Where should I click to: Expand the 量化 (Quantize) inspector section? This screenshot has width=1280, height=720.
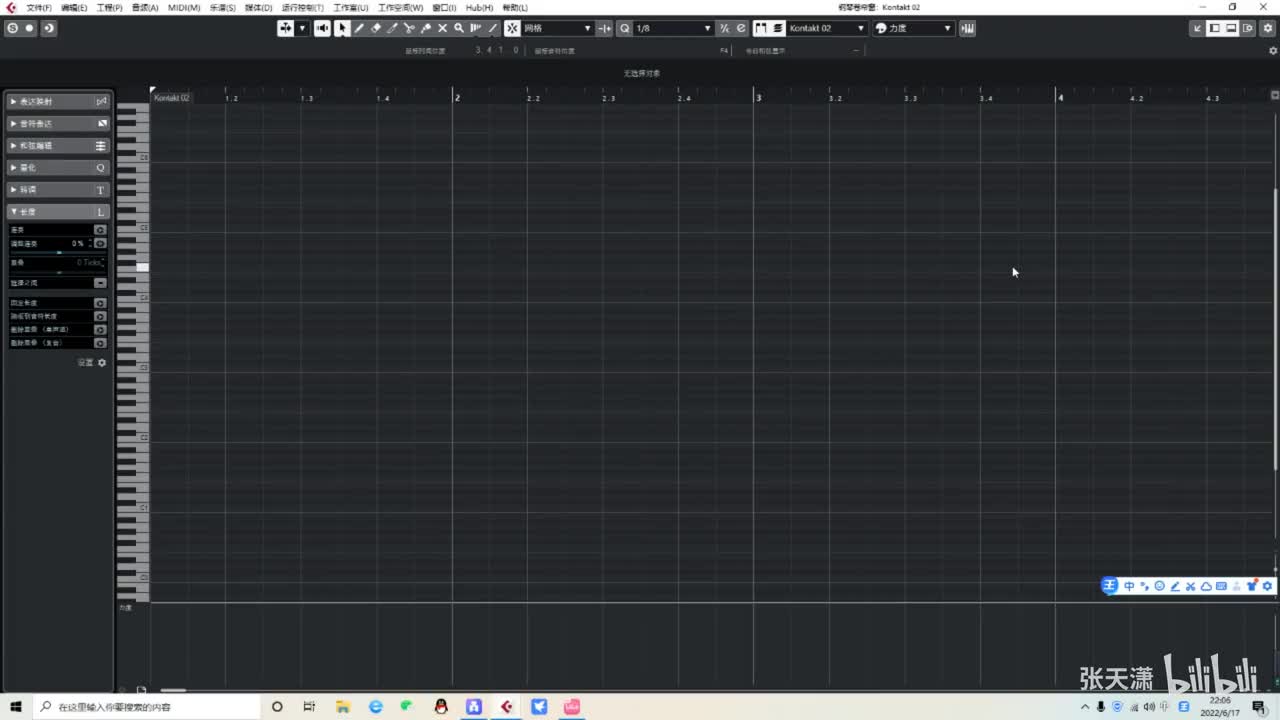pyautogui.click(x=58, y=168)
